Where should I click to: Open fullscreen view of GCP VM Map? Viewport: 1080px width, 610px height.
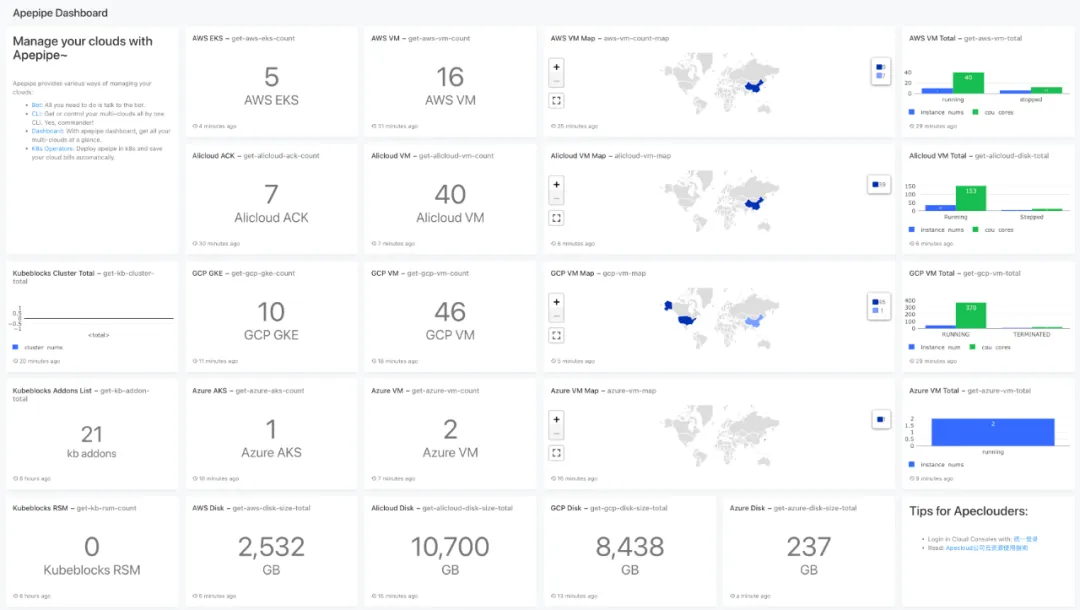557,335
